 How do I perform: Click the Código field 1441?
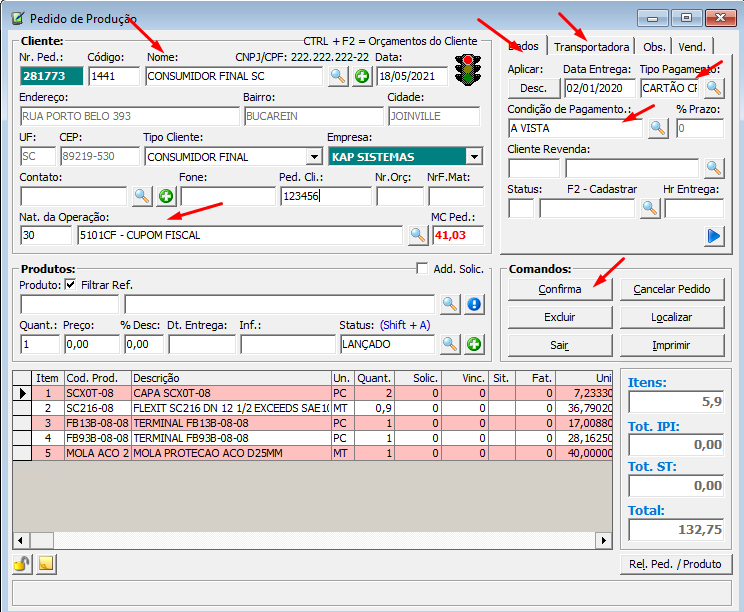click(114, 76)
